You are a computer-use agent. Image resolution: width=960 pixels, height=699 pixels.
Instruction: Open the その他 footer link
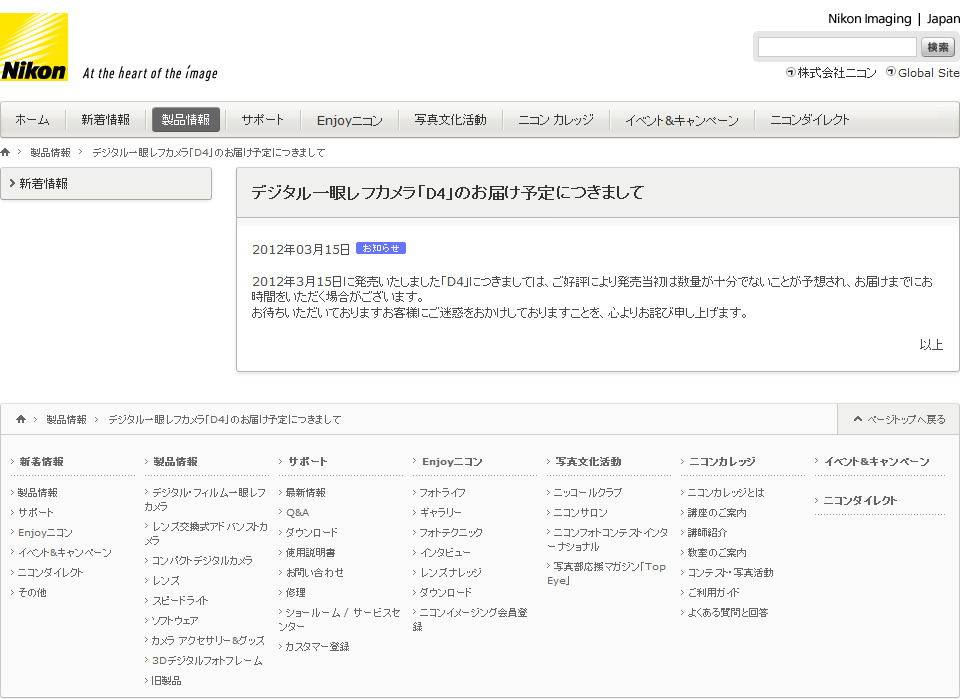[x=32, y=592]
